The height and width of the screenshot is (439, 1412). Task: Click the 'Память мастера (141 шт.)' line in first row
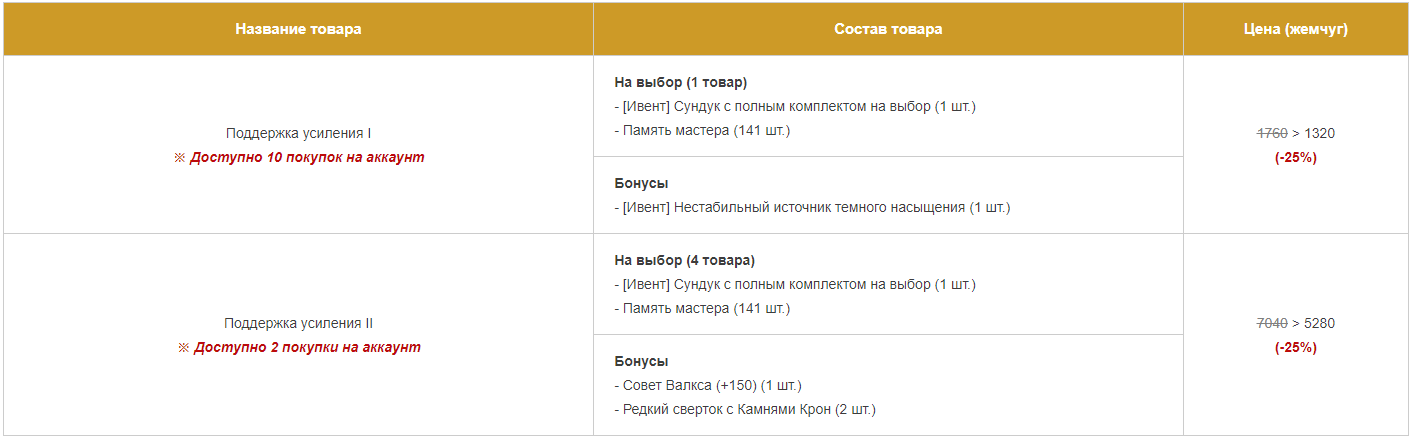(x=702, y=130)
